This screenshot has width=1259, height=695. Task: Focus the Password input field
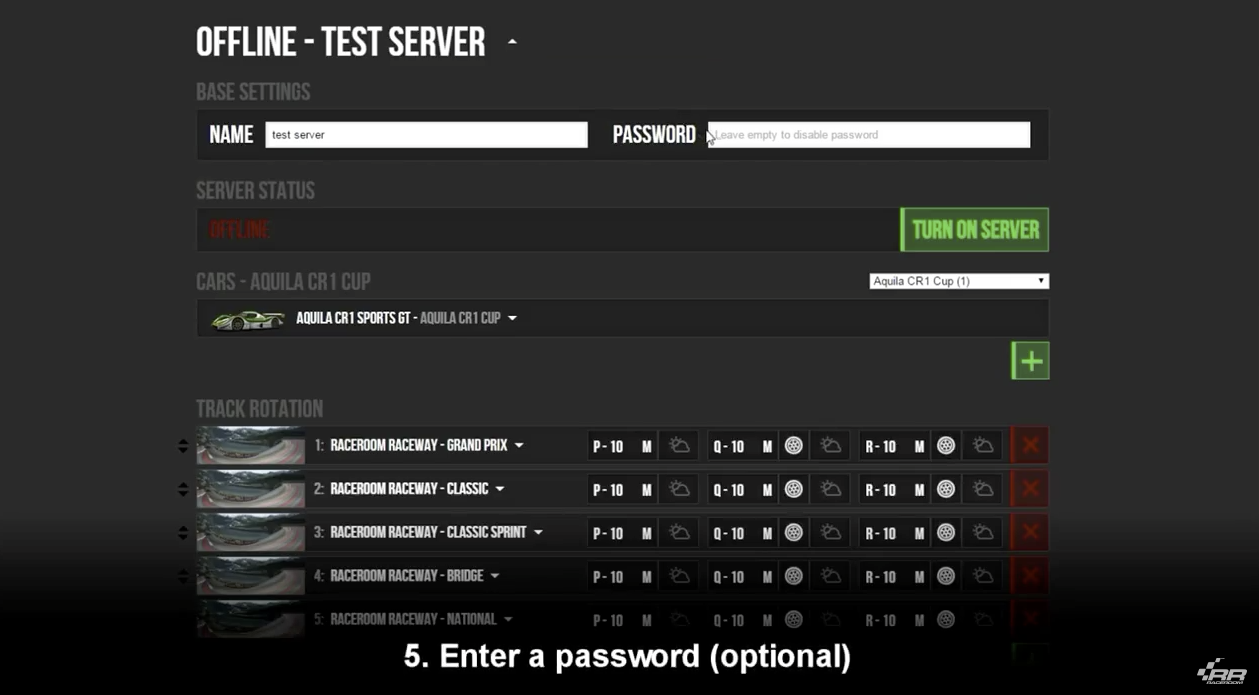(869, 135)
